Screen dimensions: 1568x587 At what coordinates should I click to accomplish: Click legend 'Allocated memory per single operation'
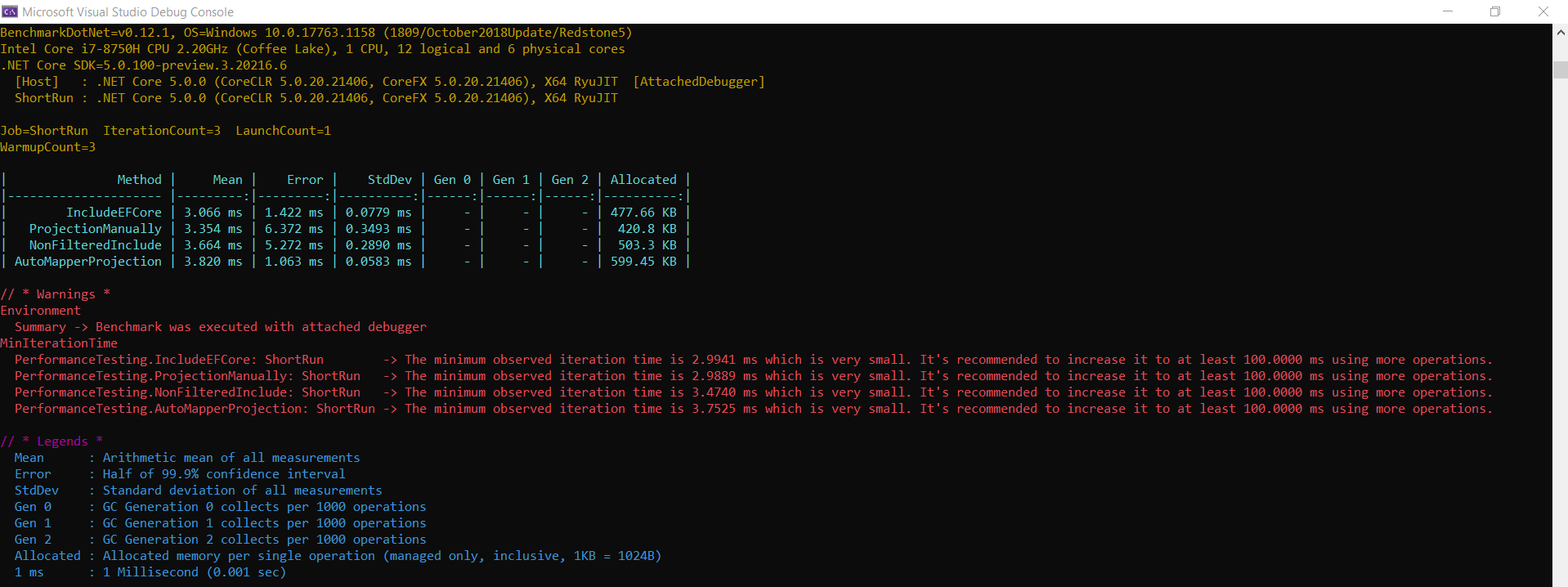(239, 556)
